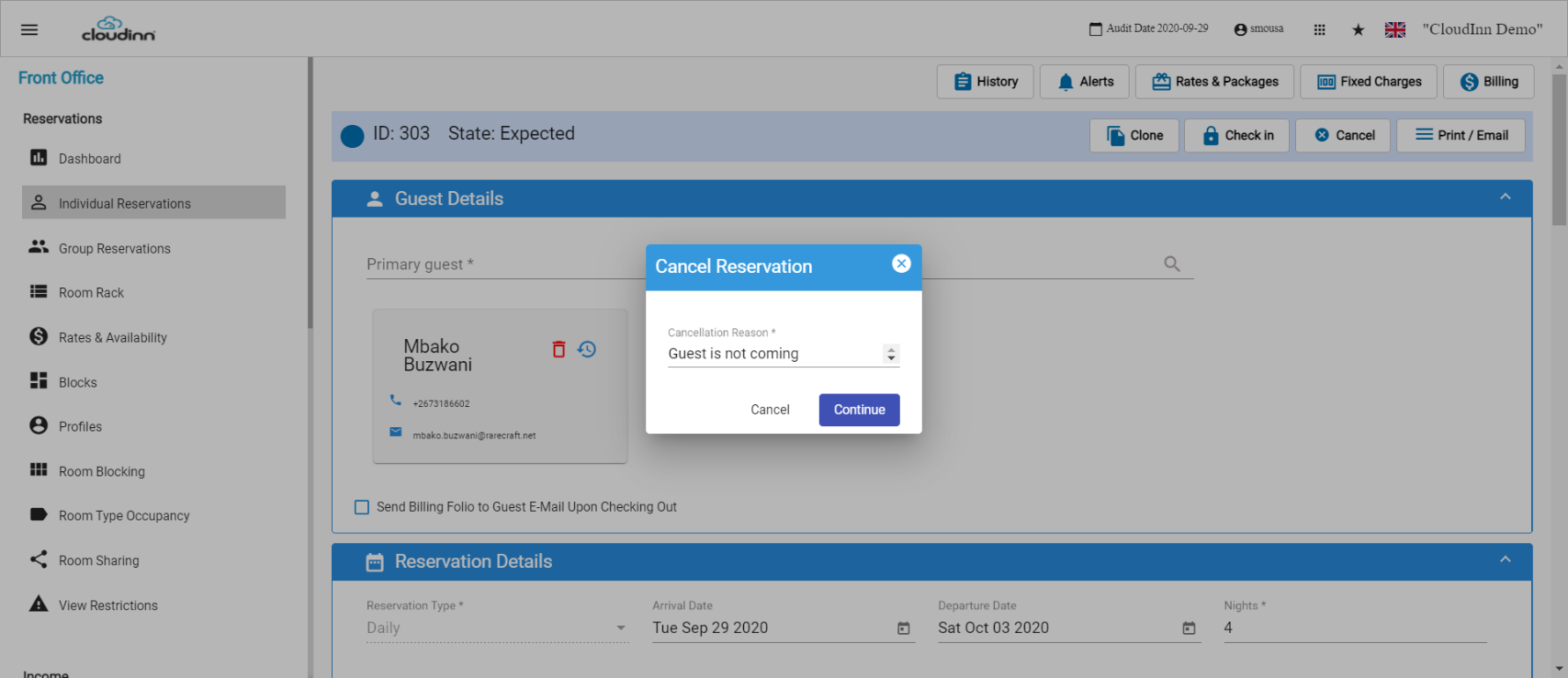The image size is (1568, 678).
Task: Open the apps grid icon in header
Action: tap(1319, 29)
